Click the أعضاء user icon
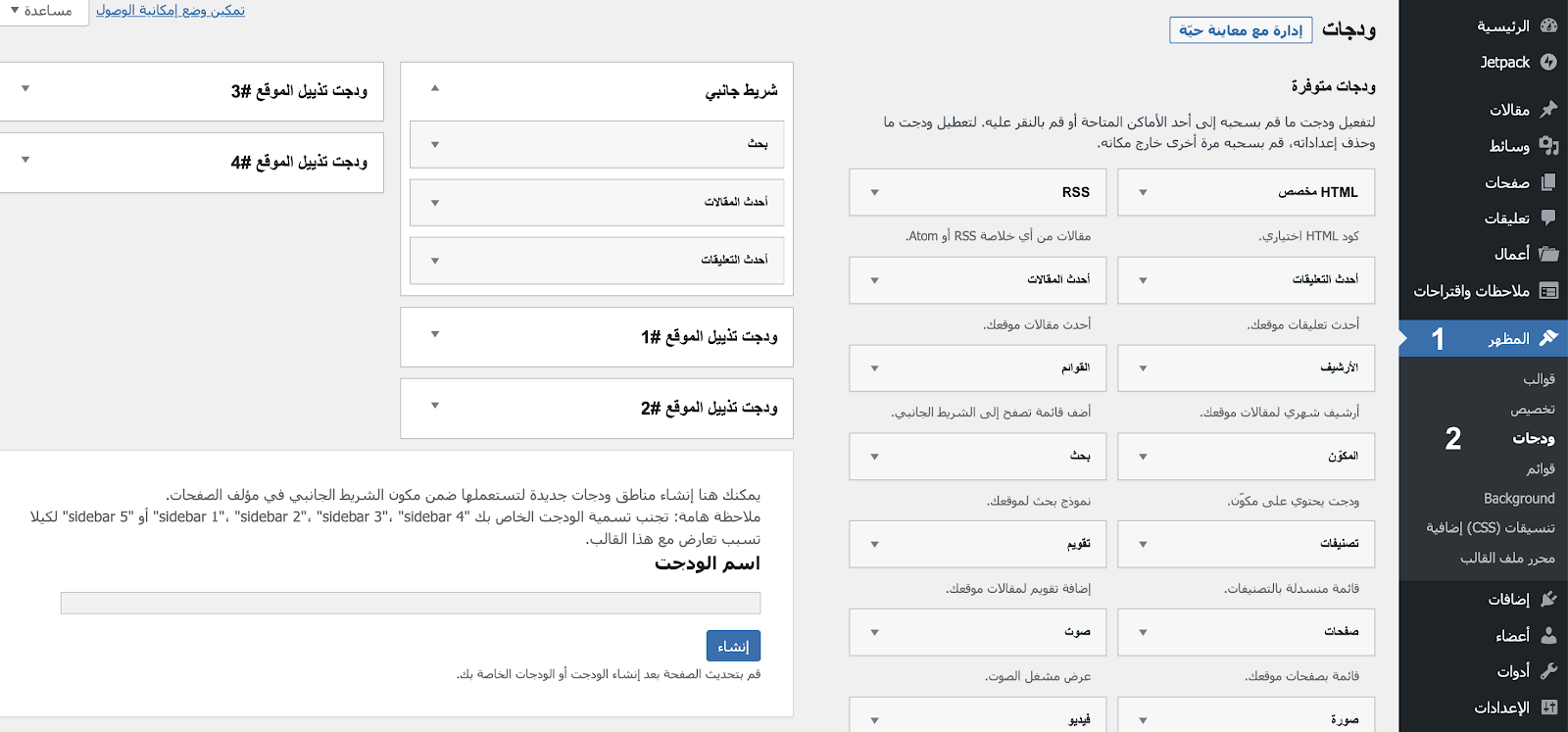The height and width of the screenshot is (732, 1568). point(1548,635)
